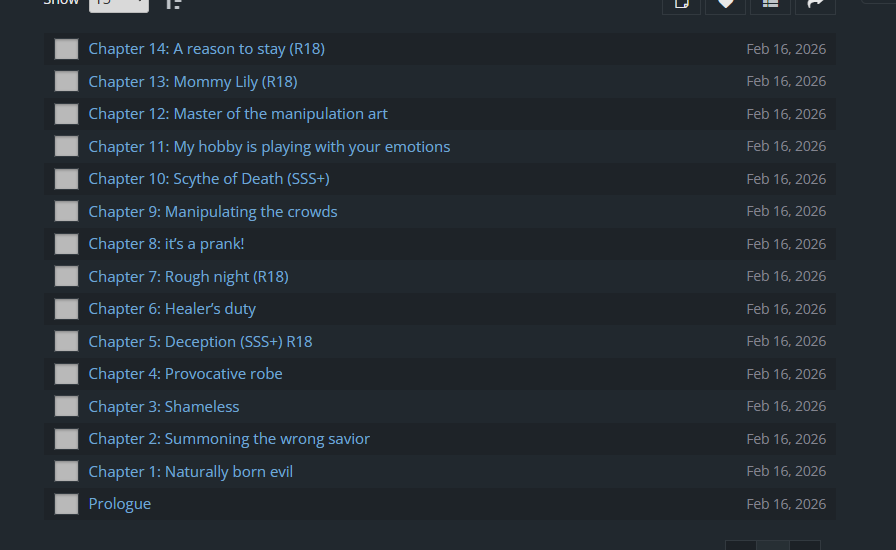Image resolution: width=896 pixels, height=550 pixels.
Task: Go to Chapter 11 link
Action: click(269, 146)
